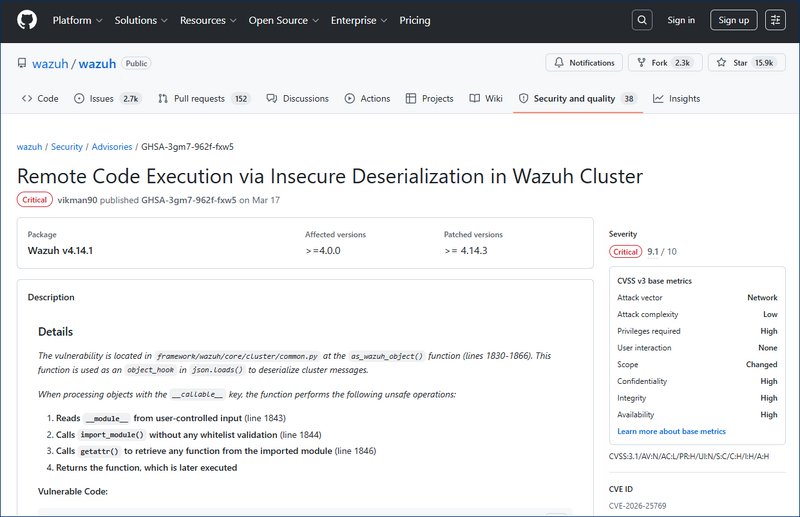Open the wazuh owner link

(50, 64)
